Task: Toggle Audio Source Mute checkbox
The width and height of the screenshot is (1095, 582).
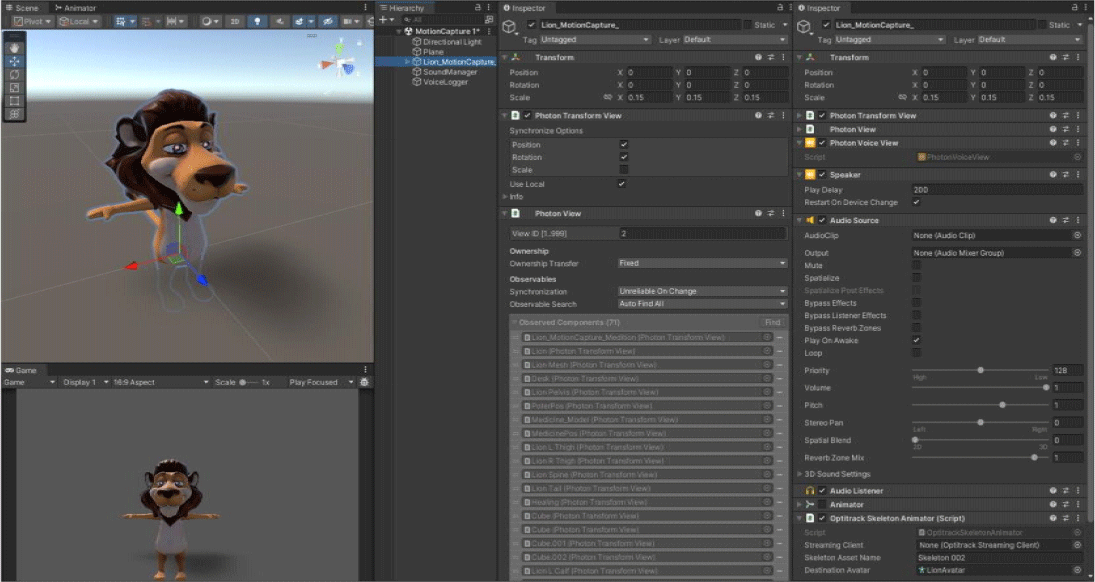Action: 916,265
